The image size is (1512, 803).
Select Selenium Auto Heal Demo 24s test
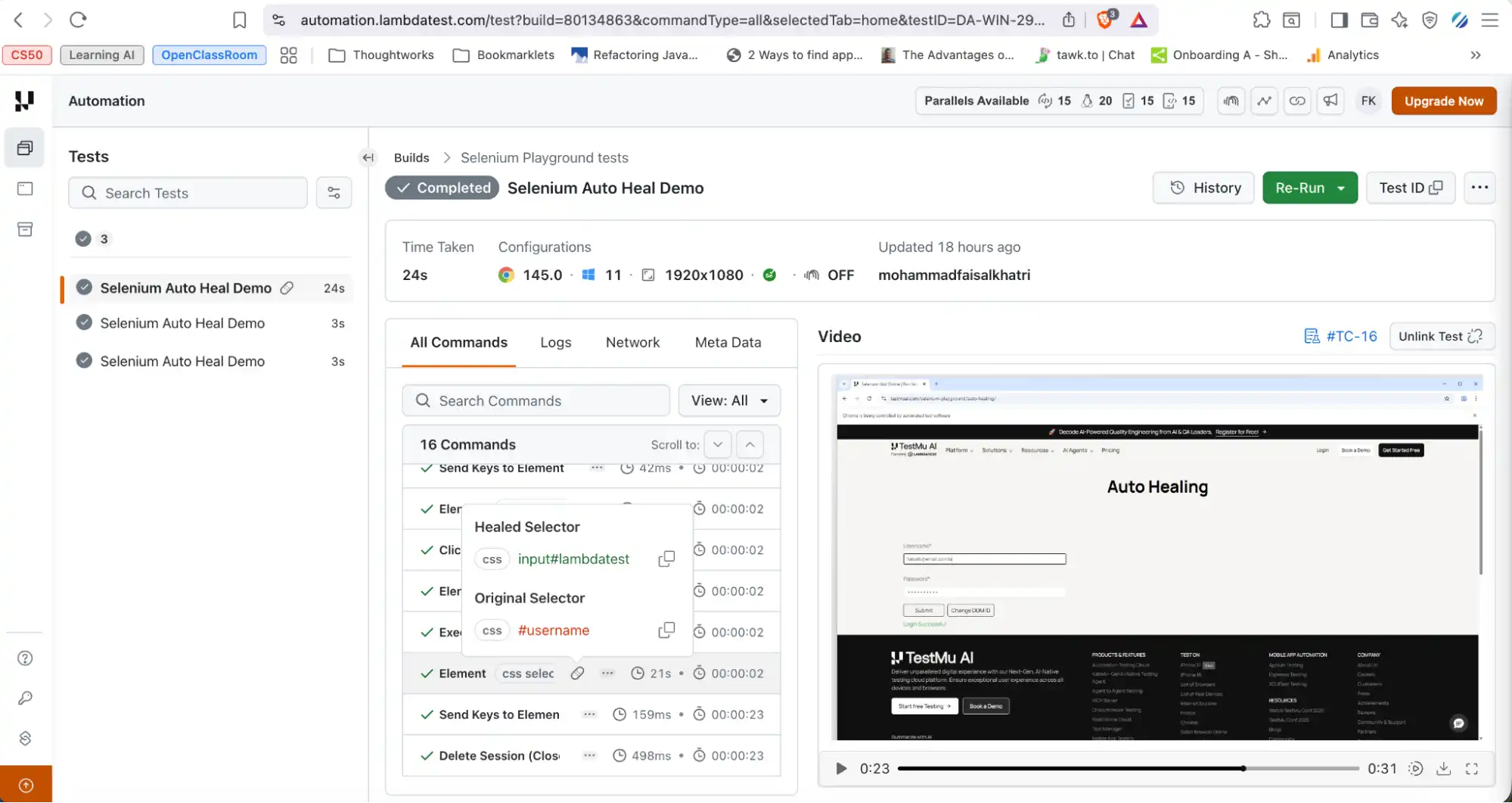[208, 288]
